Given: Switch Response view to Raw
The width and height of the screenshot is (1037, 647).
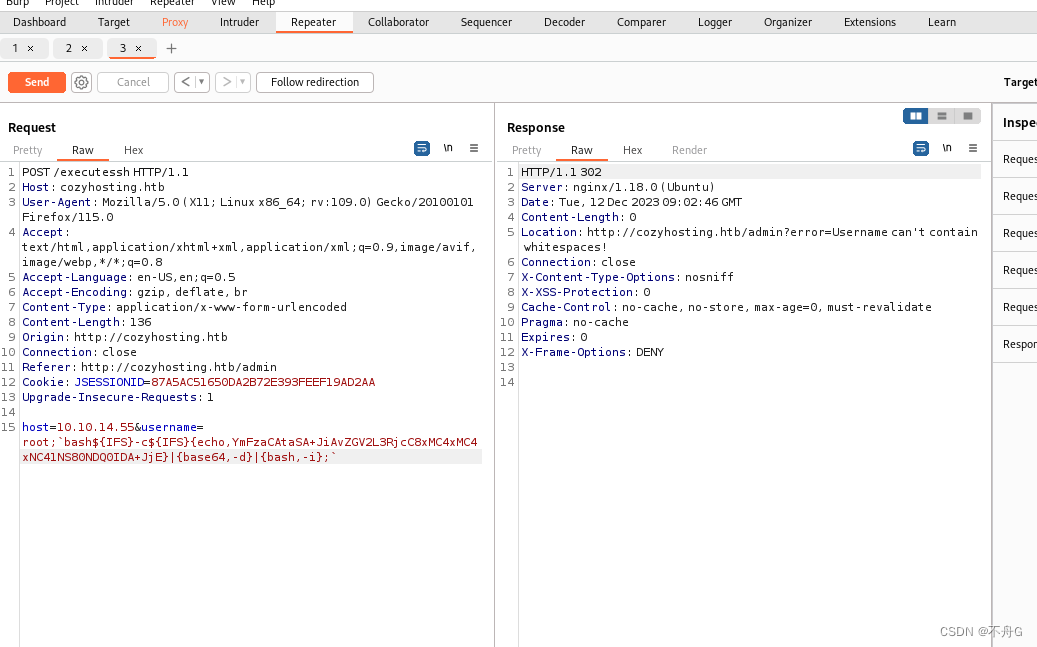Looking at the screenshot, I should [582, 150].
